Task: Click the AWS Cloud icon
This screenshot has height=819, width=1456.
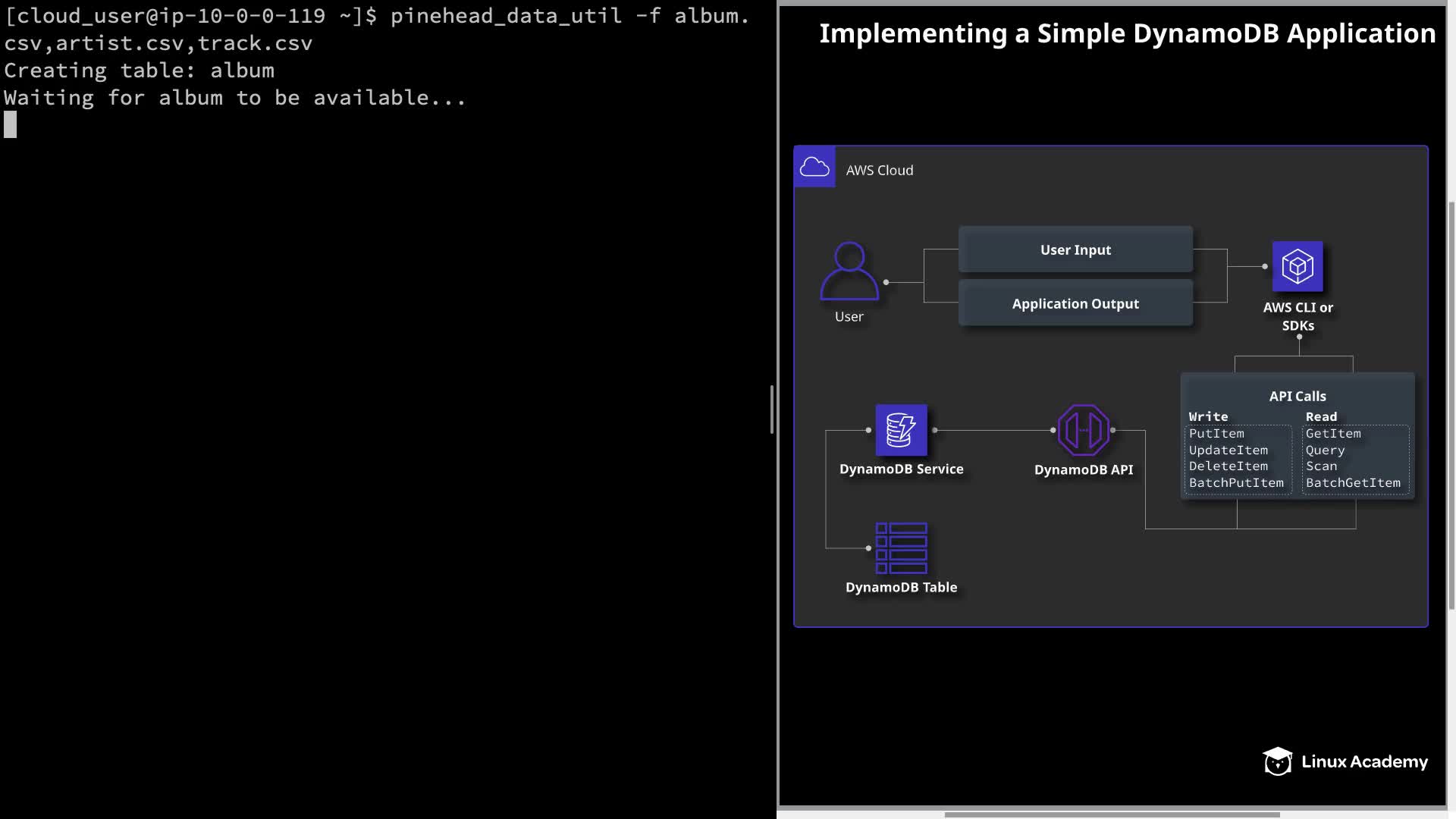Action: [x=814, y=167]
